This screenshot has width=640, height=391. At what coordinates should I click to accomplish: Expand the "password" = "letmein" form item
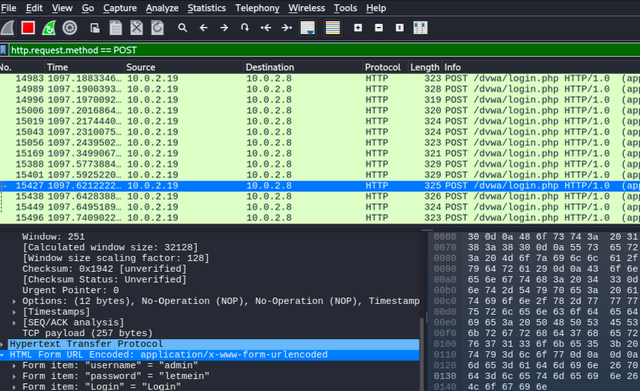click(14, 376)
